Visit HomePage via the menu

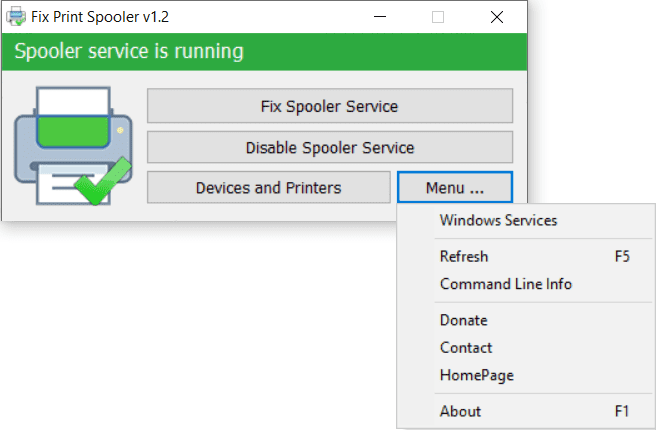(x=476, y=375)
